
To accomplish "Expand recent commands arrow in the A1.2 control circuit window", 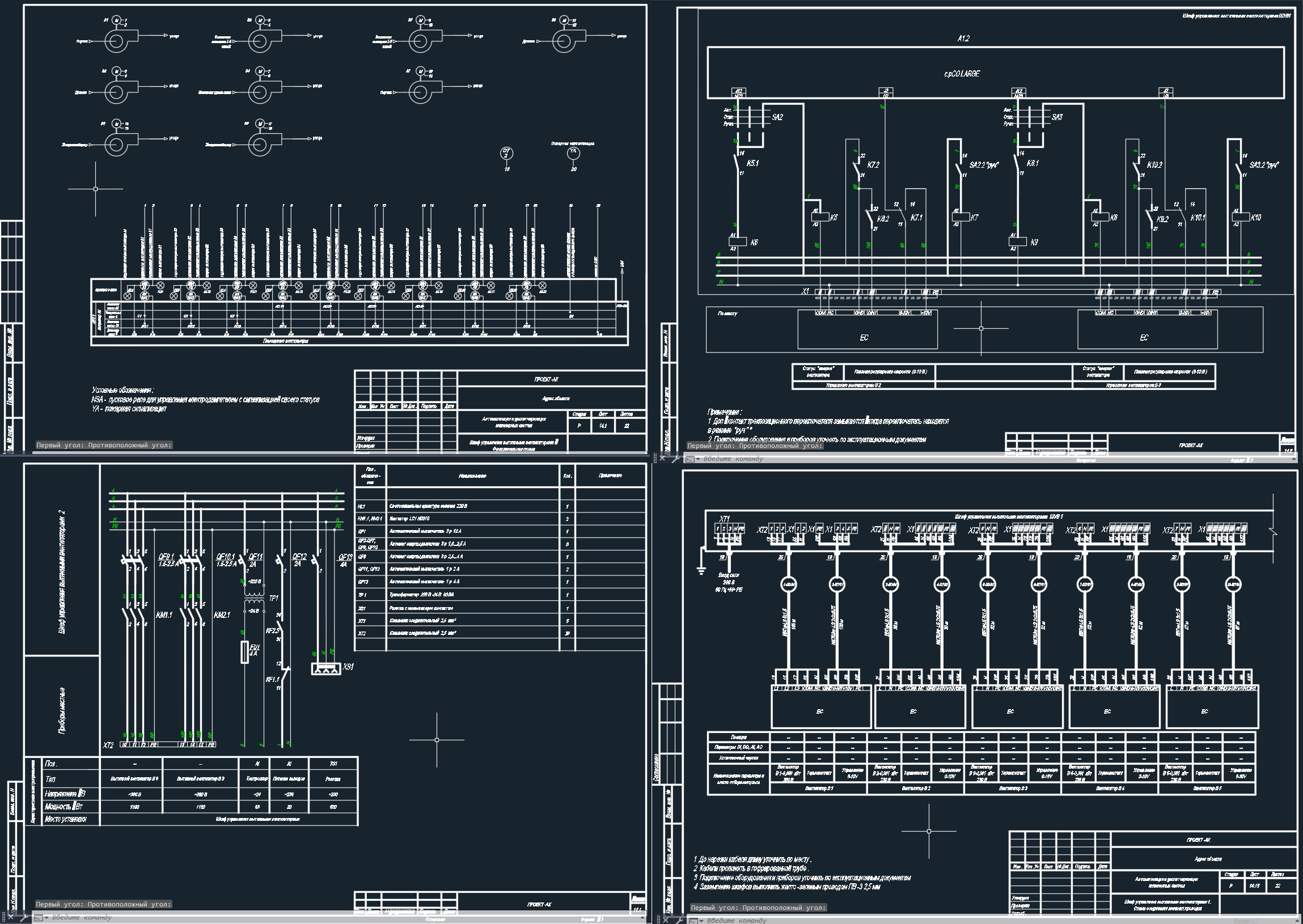I will tap(697, 459).
